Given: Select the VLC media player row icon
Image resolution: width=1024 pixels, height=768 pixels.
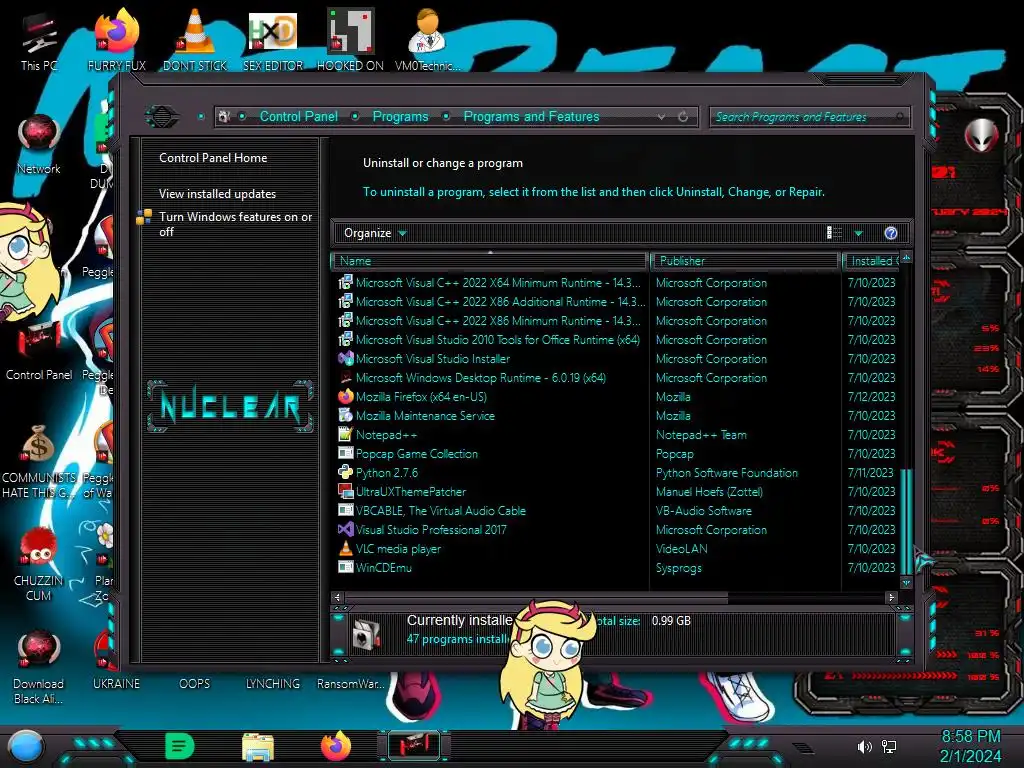Looking at the screenshot, I should coord(345,549).
